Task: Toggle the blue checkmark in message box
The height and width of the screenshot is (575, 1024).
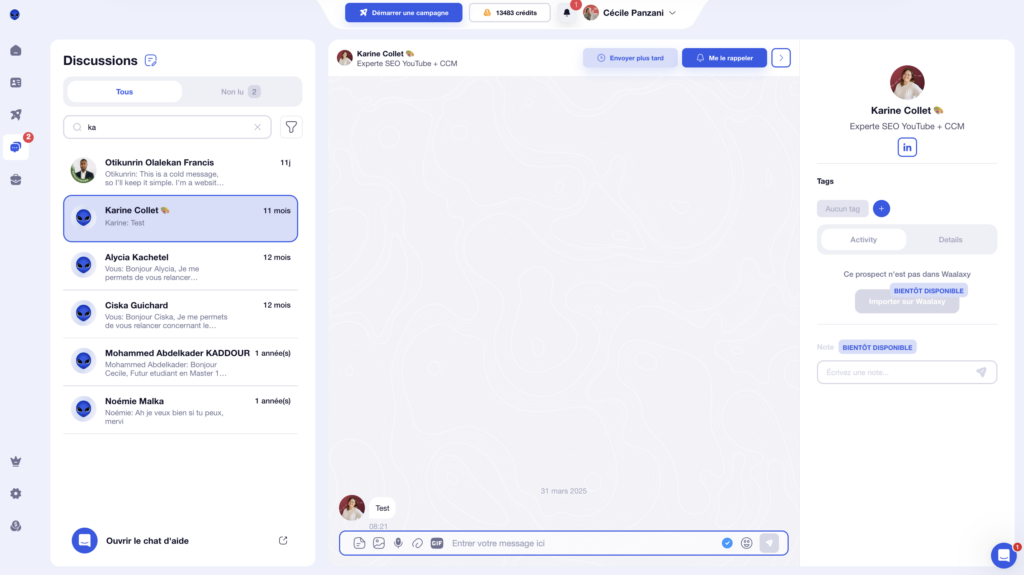Action: (727, 543)
